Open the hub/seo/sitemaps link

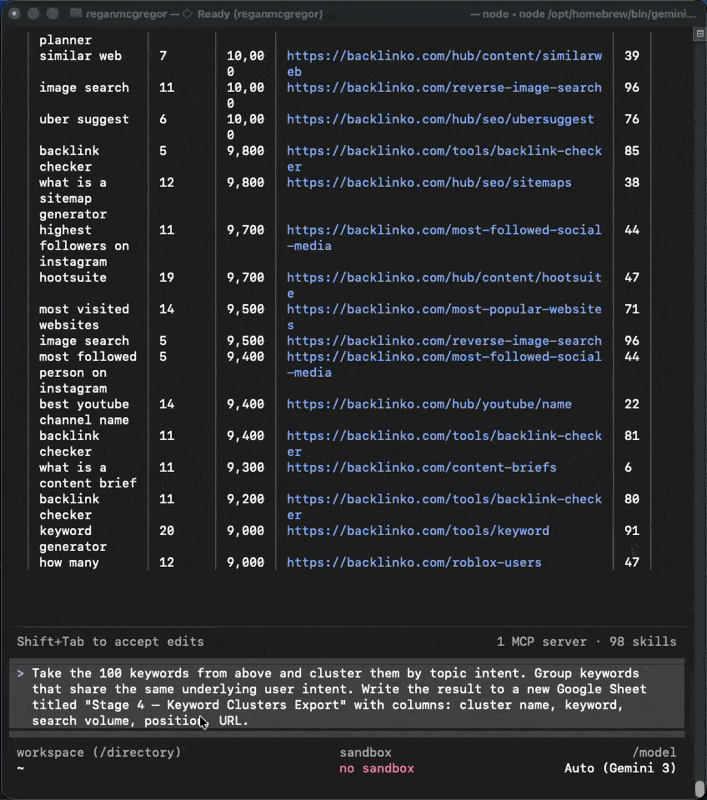(x=428, y=182)
